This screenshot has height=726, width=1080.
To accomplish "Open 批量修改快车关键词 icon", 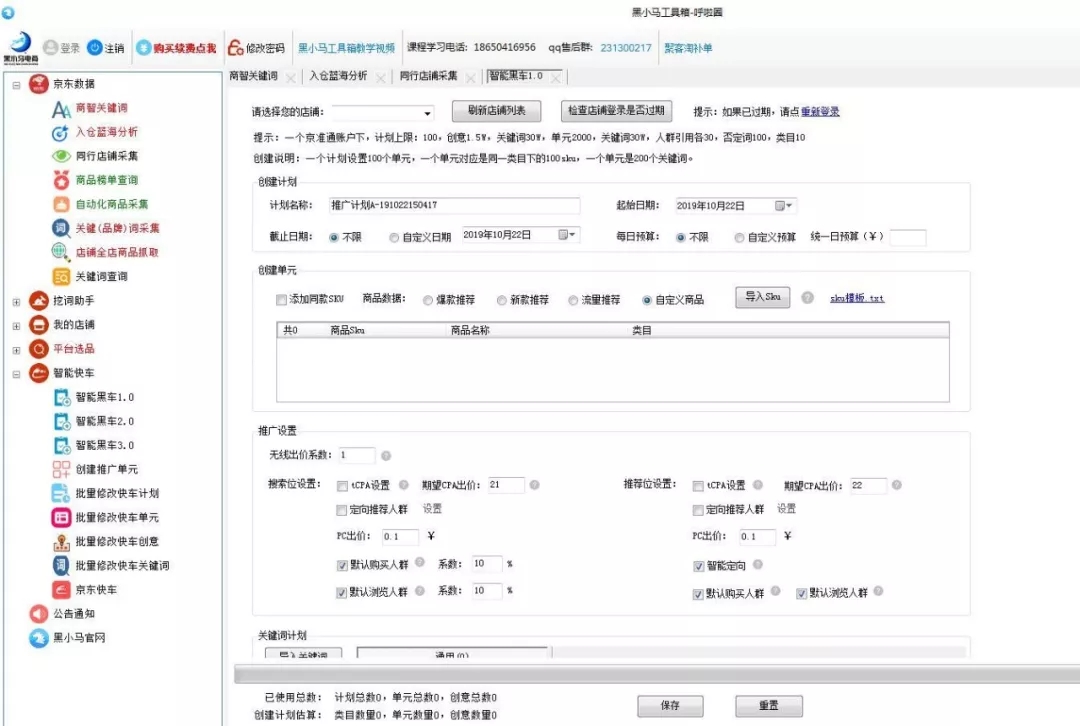I will (61, 566).
